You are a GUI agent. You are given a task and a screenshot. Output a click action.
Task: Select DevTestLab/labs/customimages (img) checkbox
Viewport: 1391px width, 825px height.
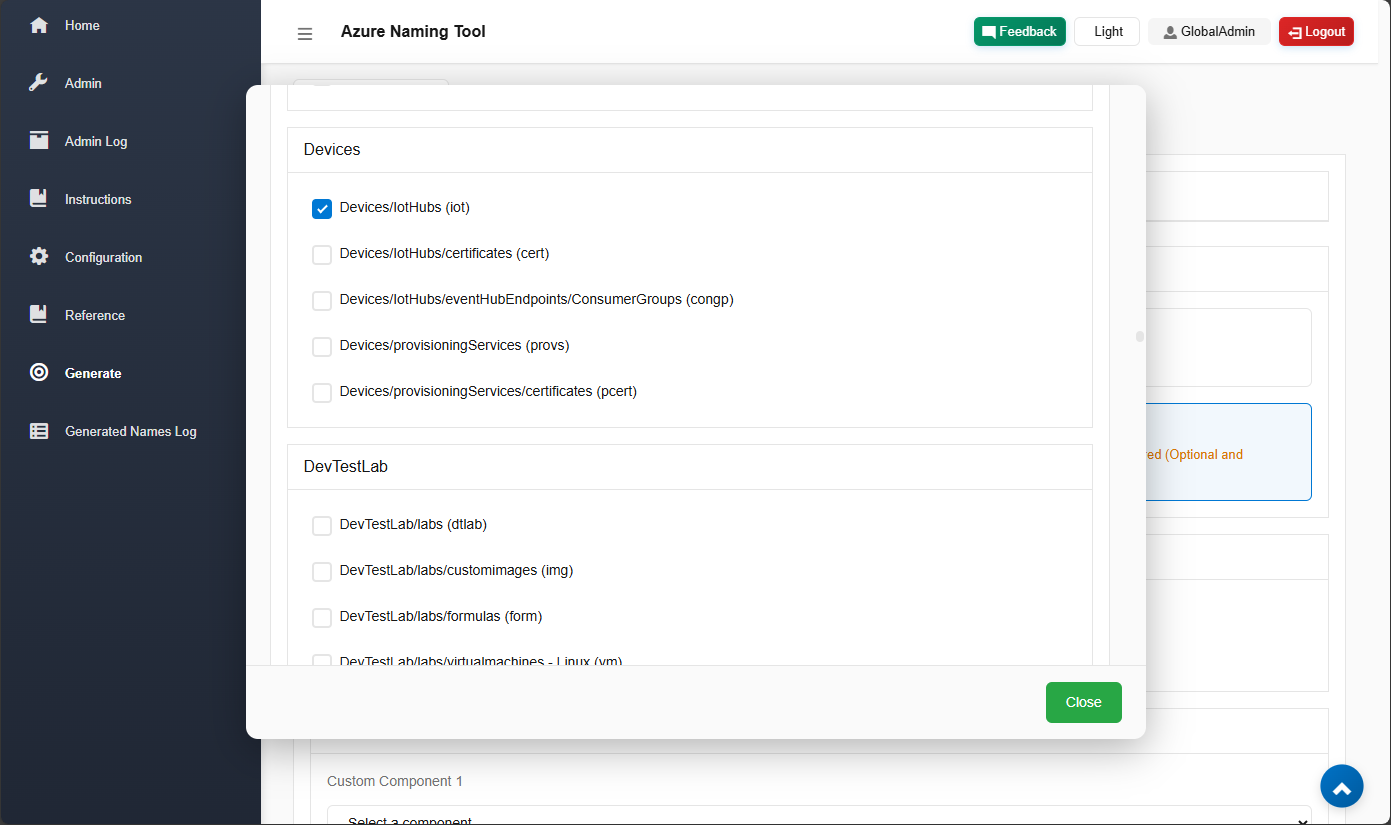pos(322,572)
